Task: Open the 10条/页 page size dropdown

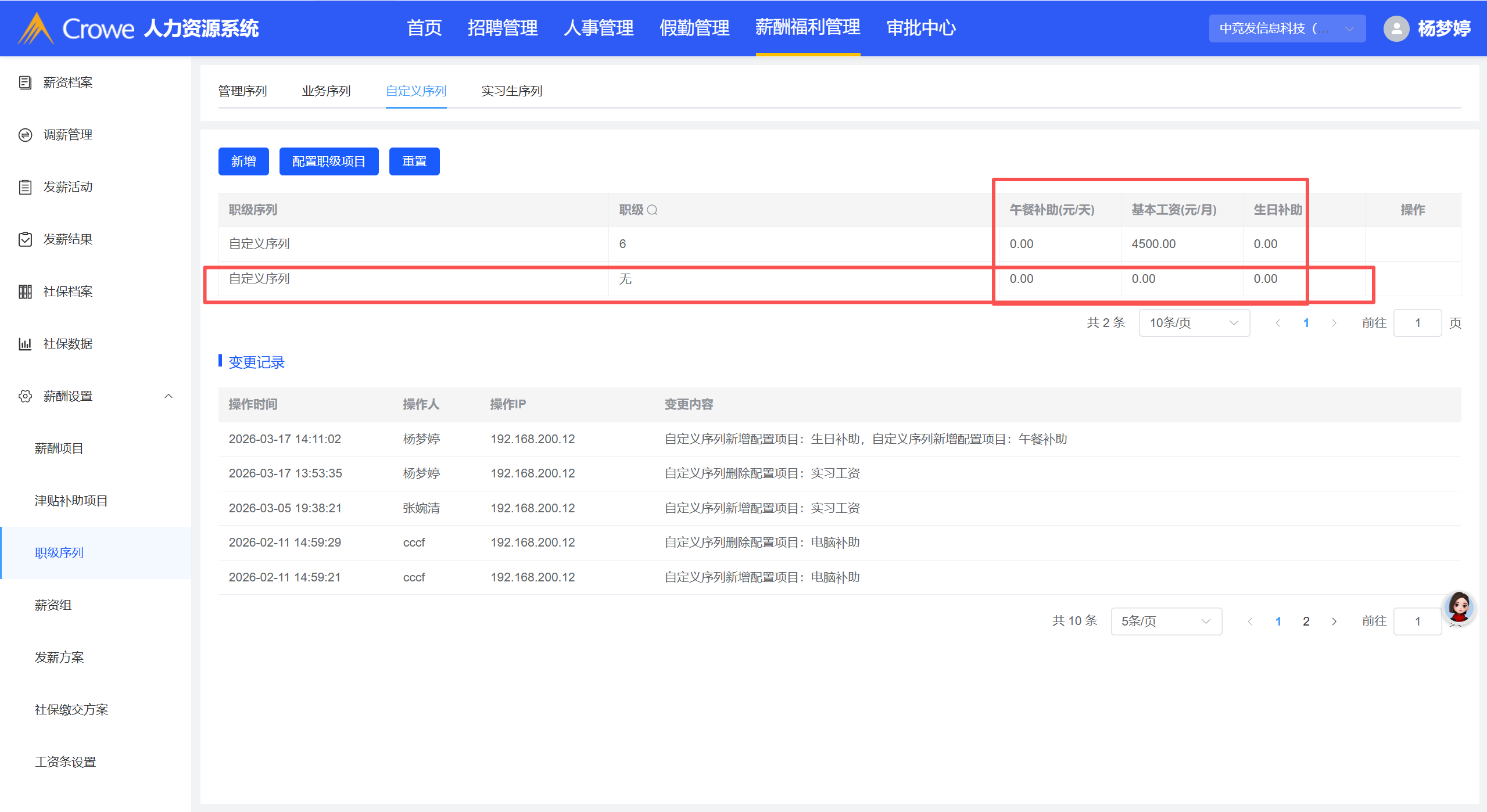Action: click(1194, 323)
